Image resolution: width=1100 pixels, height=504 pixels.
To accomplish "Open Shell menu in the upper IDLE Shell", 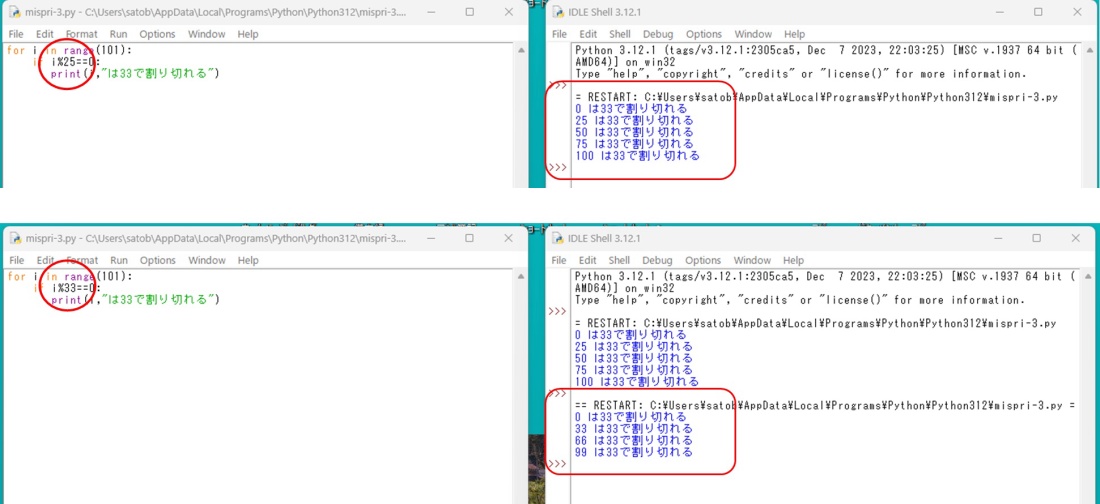I will point(620,34).
